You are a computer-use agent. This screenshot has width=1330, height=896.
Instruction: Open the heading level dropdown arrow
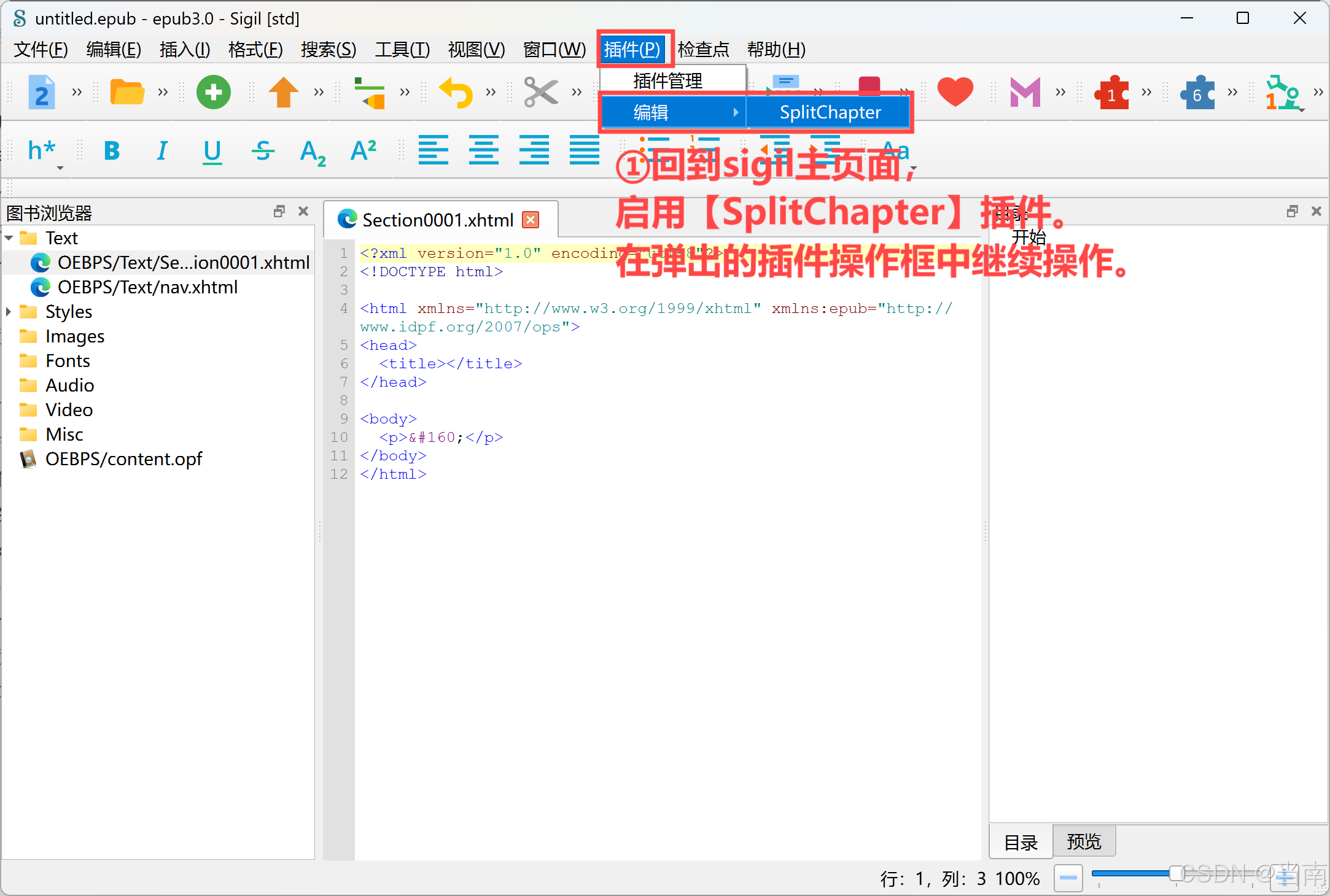click(x=60, y=167)
